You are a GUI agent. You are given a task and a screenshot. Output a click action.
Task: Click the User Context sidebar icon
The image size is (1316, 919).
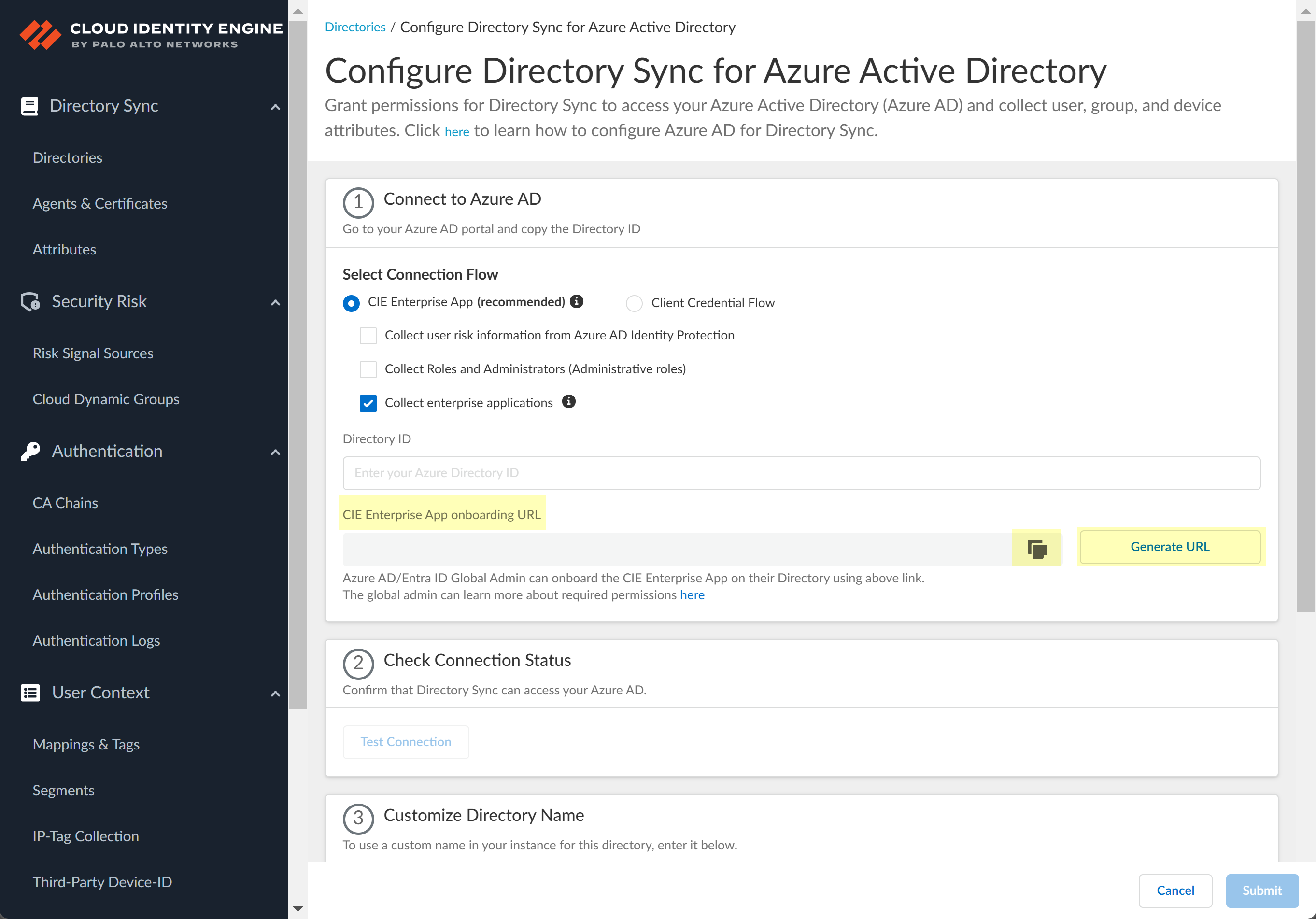coord(29,693)
